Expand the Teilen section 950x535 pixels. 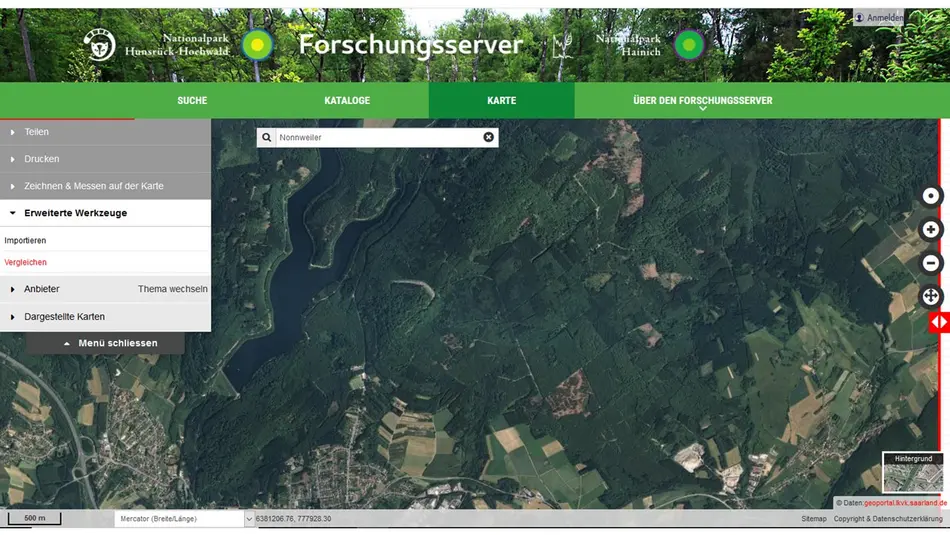(105, 132)
